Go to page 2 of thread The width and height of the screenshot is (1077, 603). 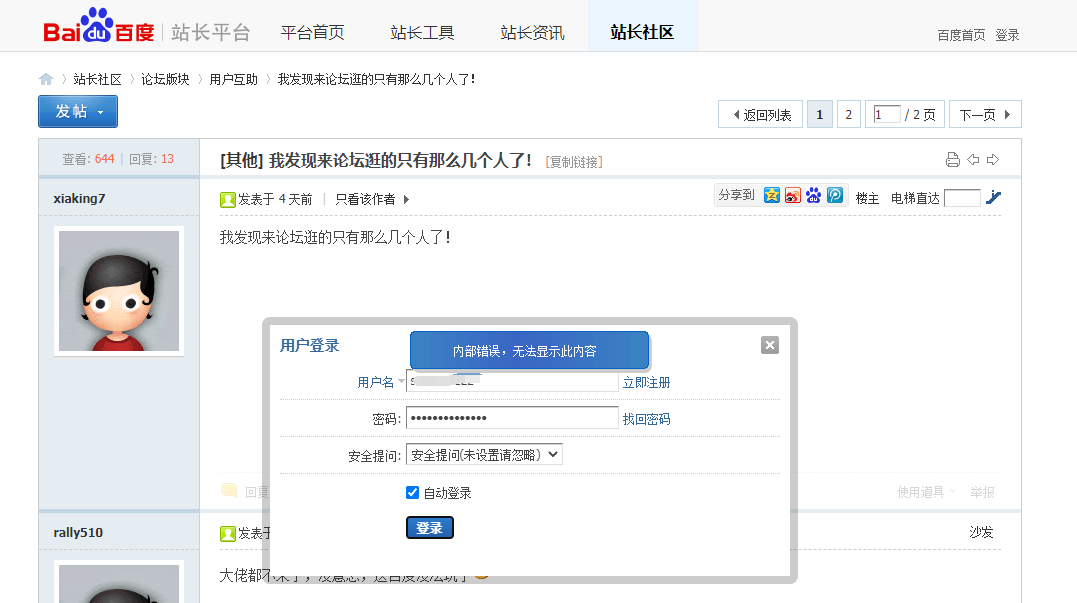pyautogui.click(x=848, y=115)
